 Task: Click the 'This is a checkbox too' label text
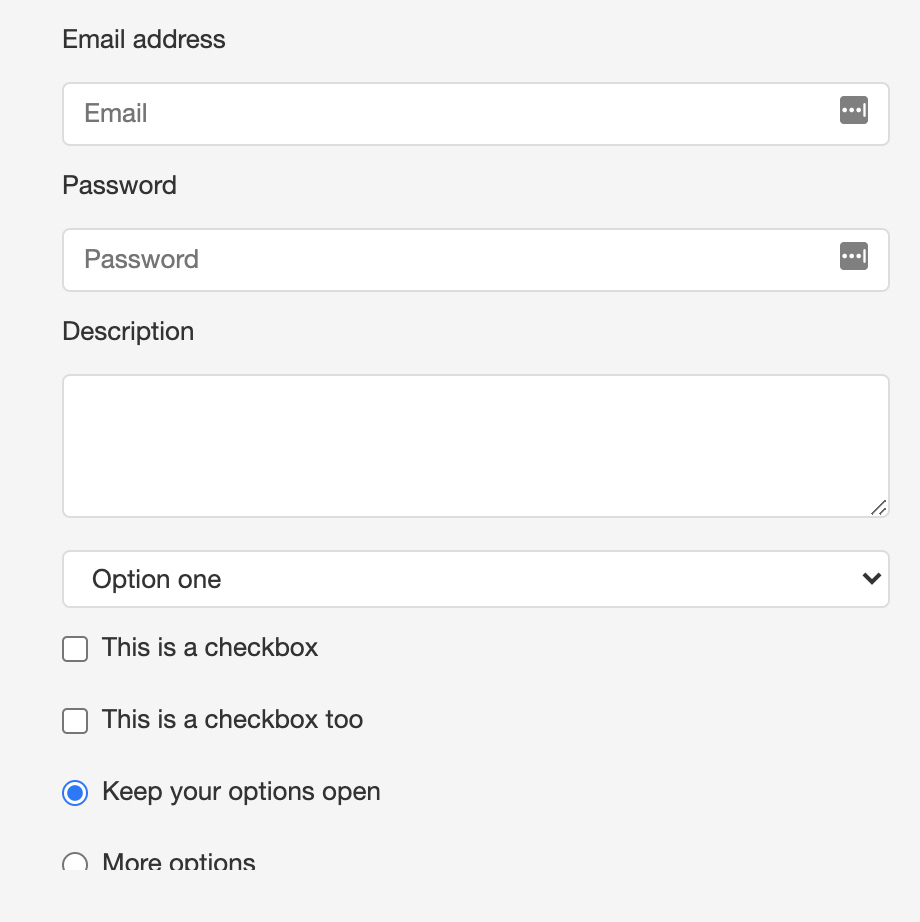[x=233, y=719]
